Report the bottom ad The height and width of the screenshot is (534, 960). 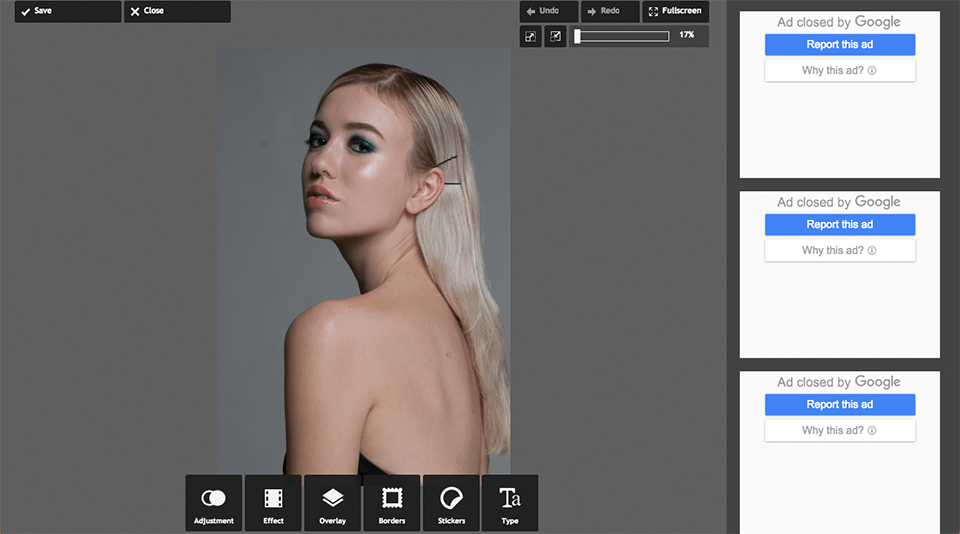point(840,405)
